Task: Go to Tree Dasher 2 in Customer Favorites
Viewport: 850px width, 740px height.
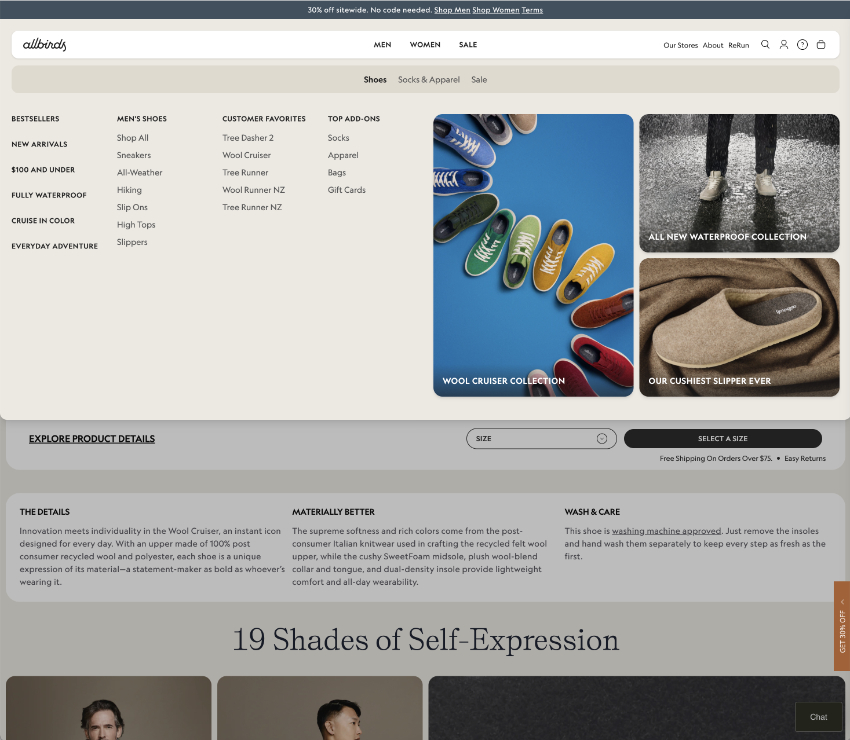Action: (248, 138)
